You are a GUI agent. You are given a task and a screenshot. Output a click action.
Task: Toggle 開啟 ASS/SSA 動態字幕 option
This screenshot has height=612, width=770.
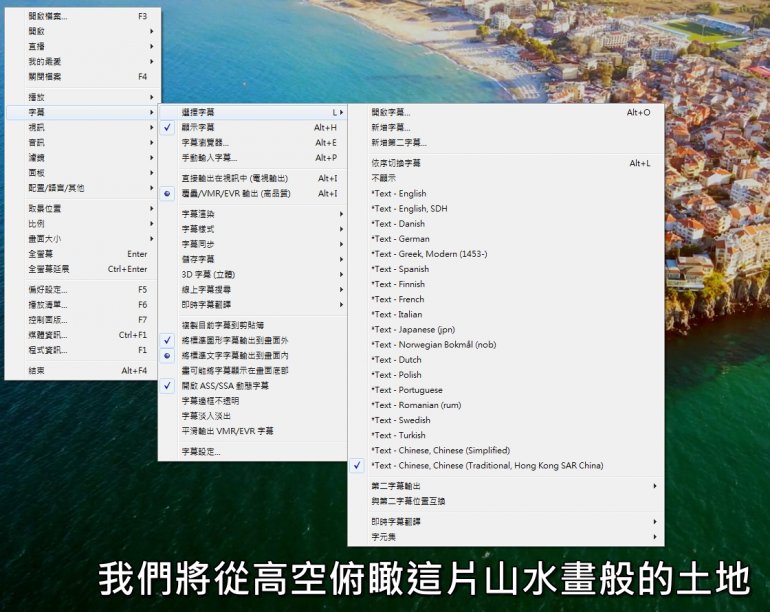tap(252, 386)
